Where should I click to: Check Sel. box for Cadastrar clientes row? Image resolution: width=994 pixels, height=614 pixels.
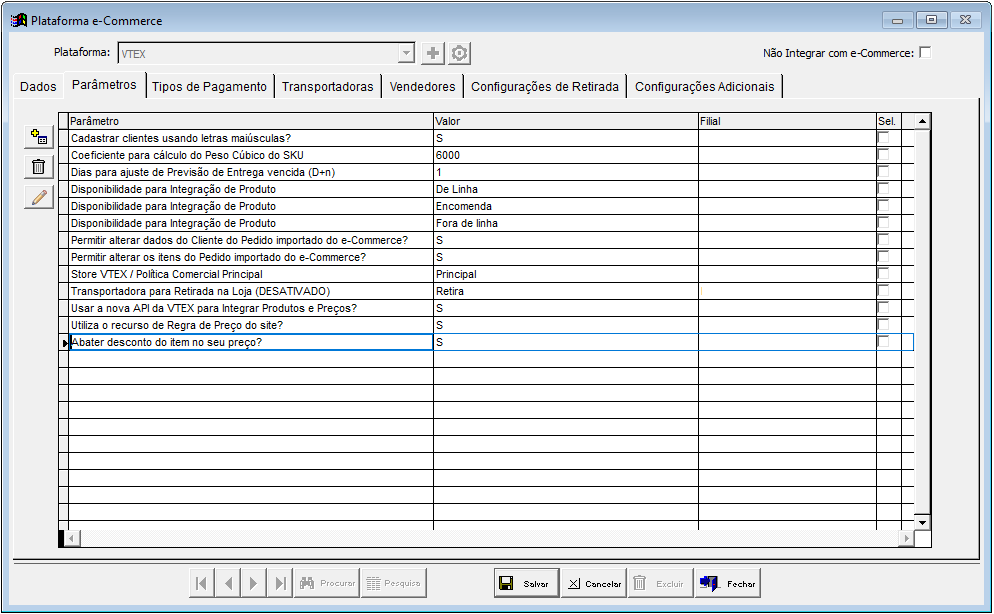click(x=884, y=138)
